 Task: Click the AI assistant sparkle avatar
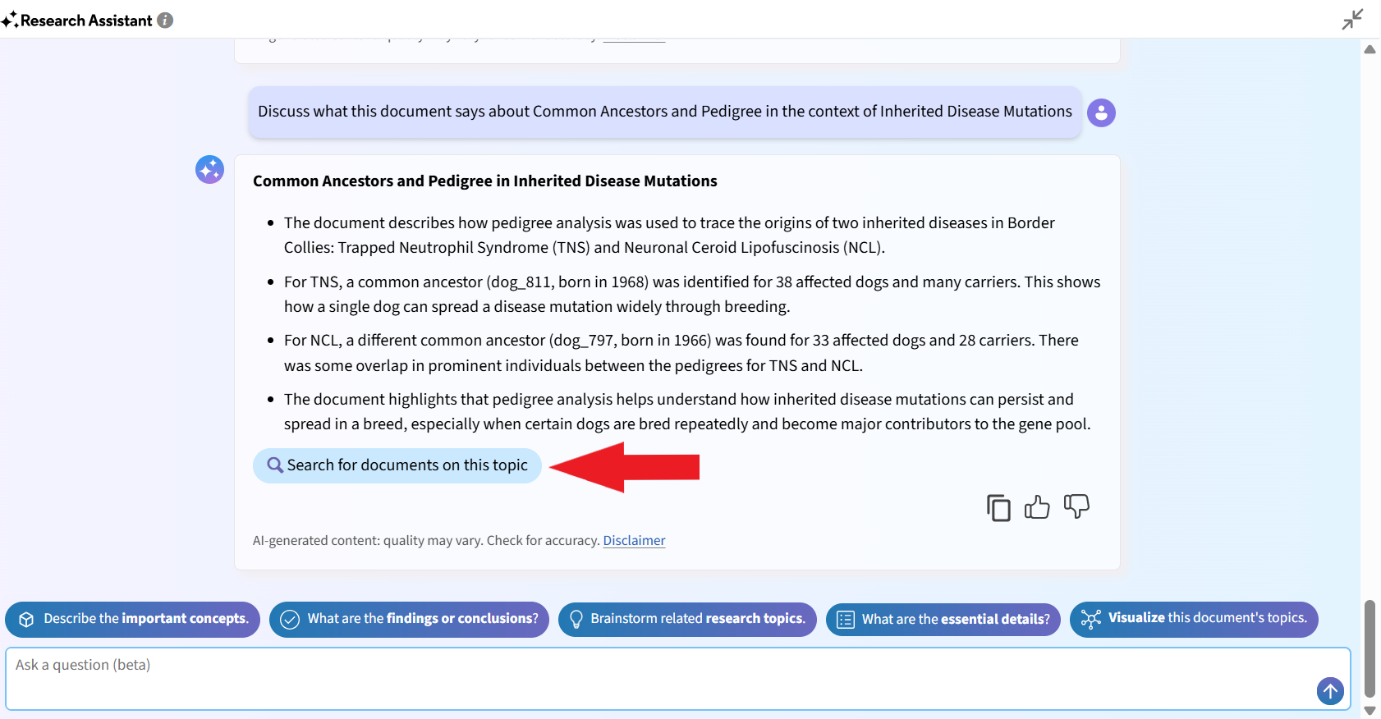point(209,170)
